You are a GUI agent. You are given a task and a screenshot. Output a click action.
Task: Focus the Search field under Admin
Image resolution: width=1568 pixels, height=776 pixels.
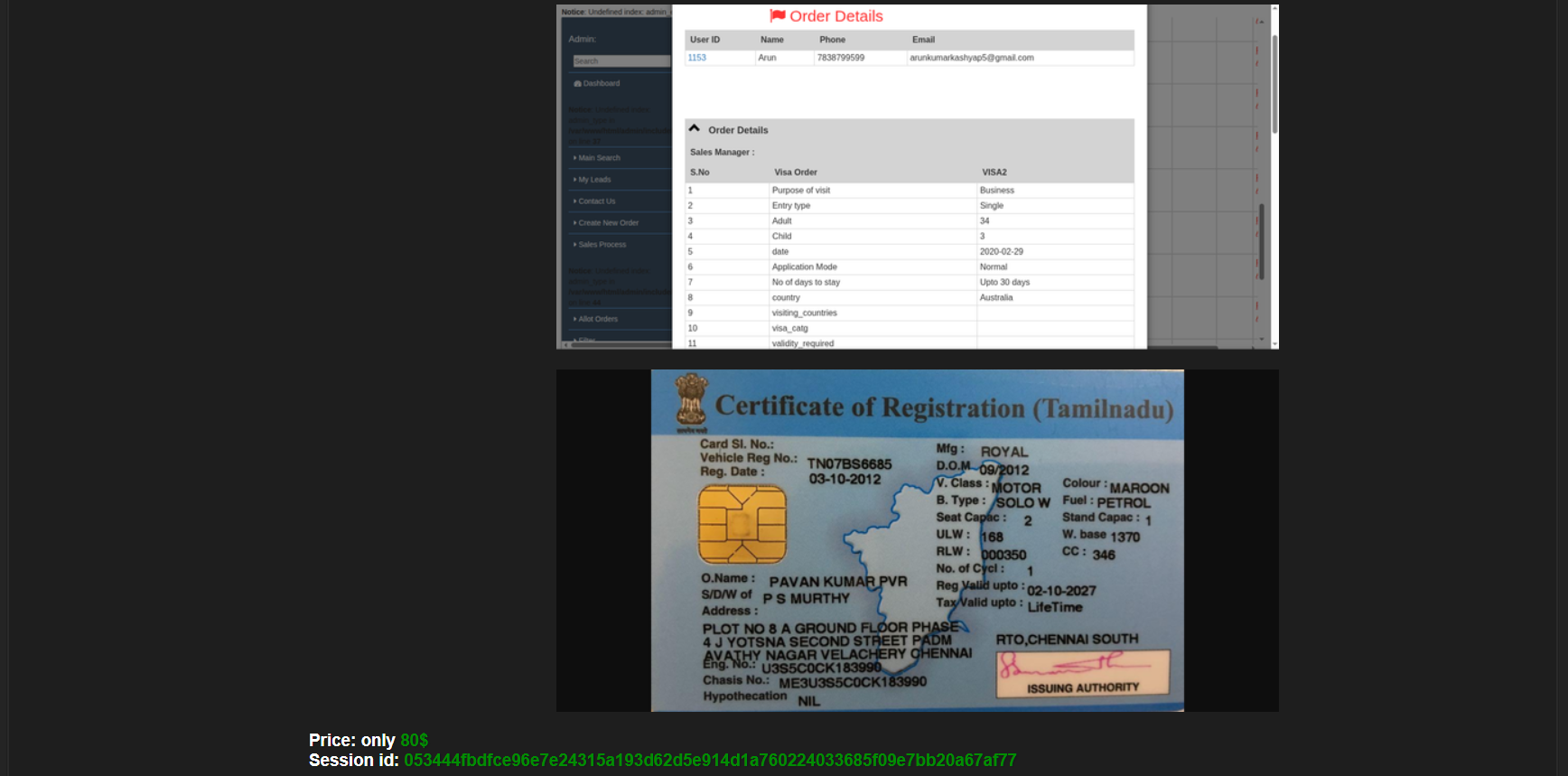pyautogui.click(x=621, y=61)
